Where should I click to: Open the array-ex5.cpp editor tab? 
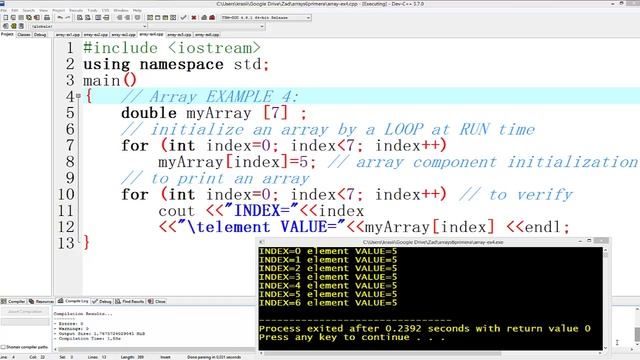pyautogui.click(x=179, y=35)
